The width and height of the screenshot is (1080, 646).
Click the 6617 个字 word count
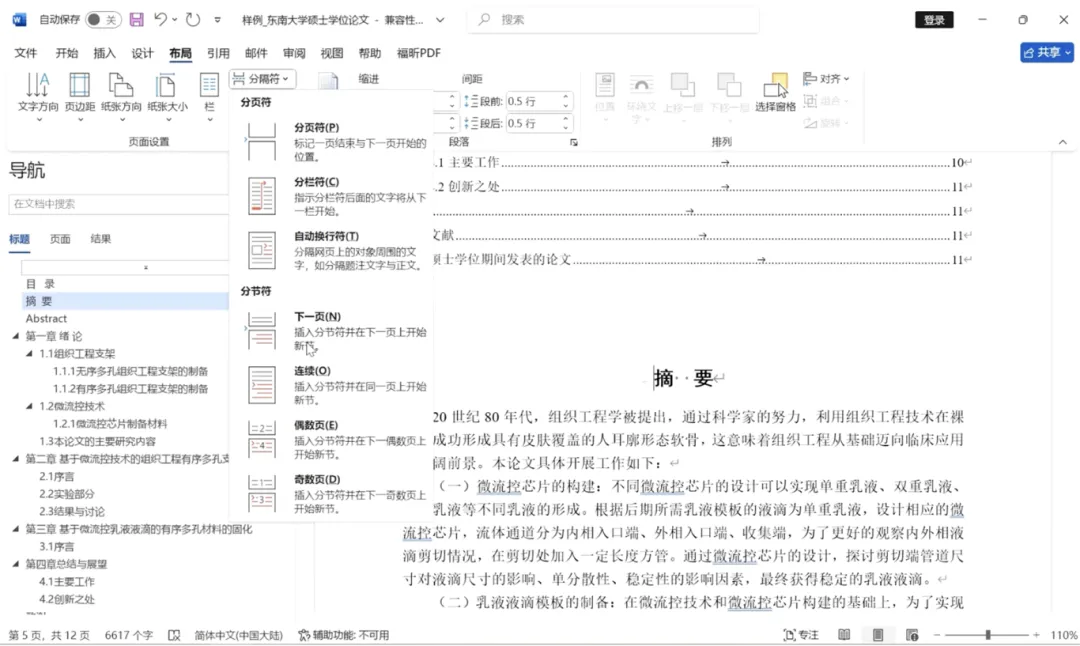[x=129, y=635]
